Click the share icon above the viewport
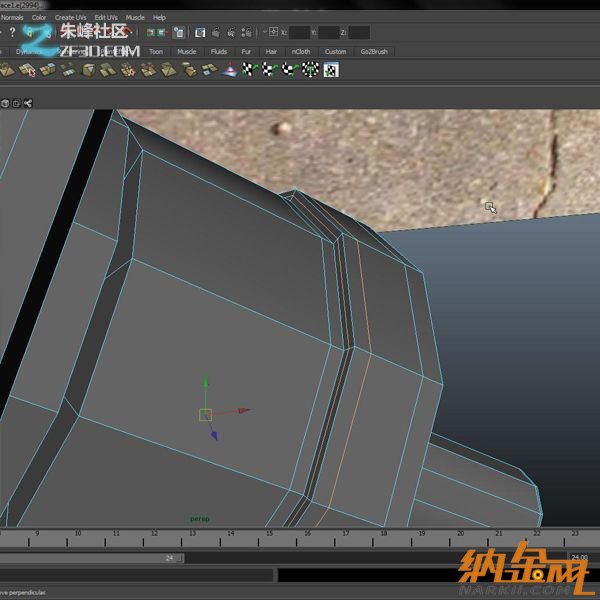 (28, 102)
